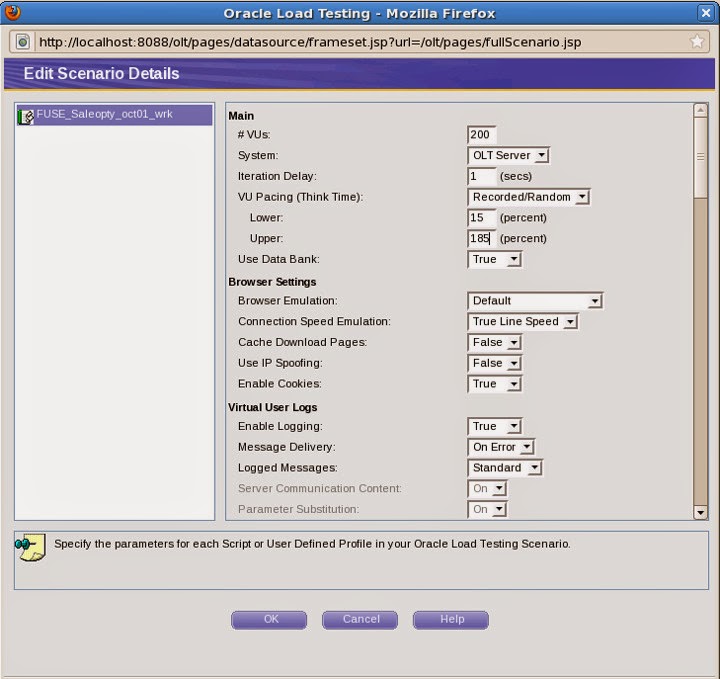
Task: Click the settings panel scrollbar thumb
Action: [x=701, y=158]
